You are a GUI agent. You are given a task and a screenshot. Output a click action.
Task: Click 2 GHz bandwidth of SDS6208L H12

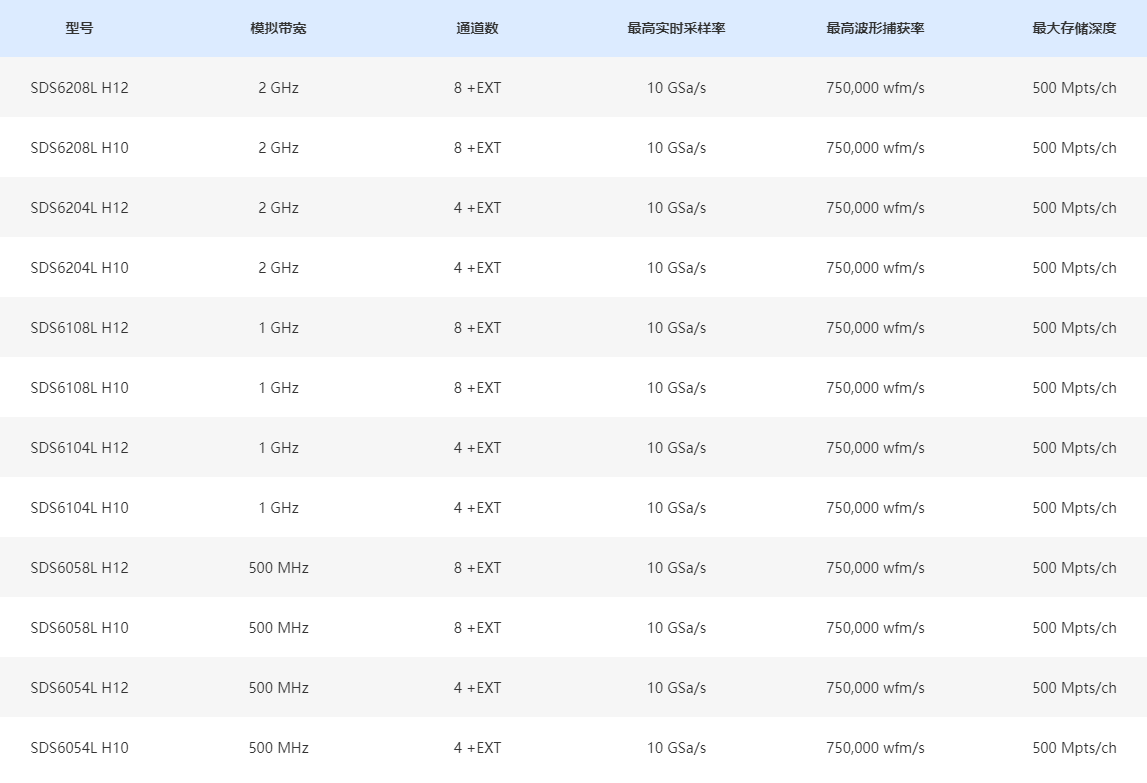278,88
